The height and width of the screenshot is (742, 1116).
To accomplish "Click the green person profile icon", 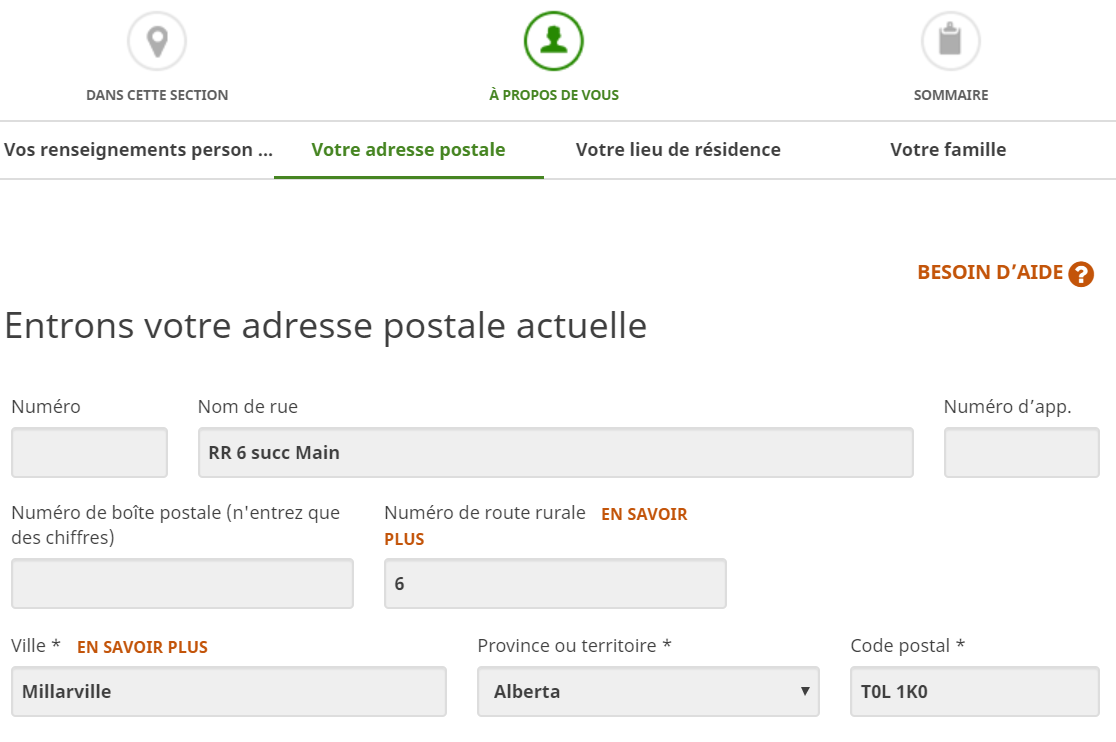I will coord(554,41).
